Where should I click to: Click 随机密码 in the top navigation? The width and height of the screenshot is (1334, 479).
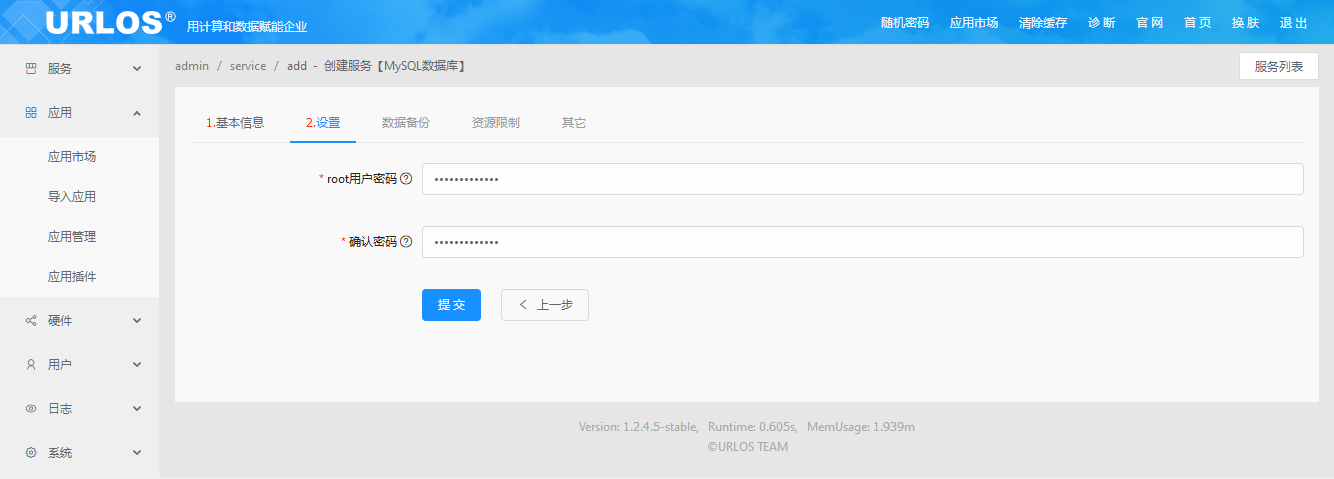click(x=904, y=22)
